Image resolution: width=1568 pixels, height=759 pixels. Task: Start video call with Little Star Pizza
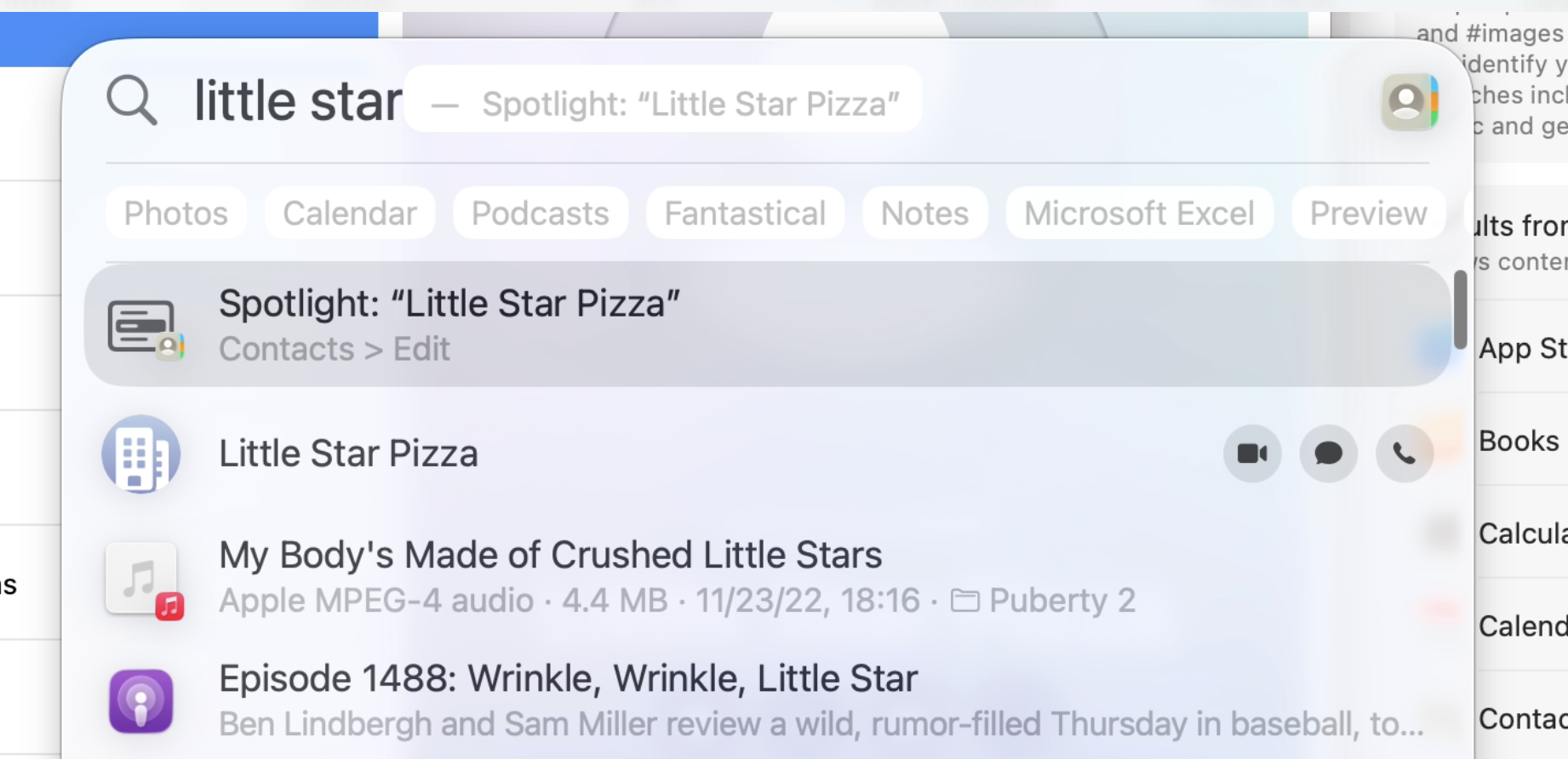pyautogui.click(x=1252, y=454)
